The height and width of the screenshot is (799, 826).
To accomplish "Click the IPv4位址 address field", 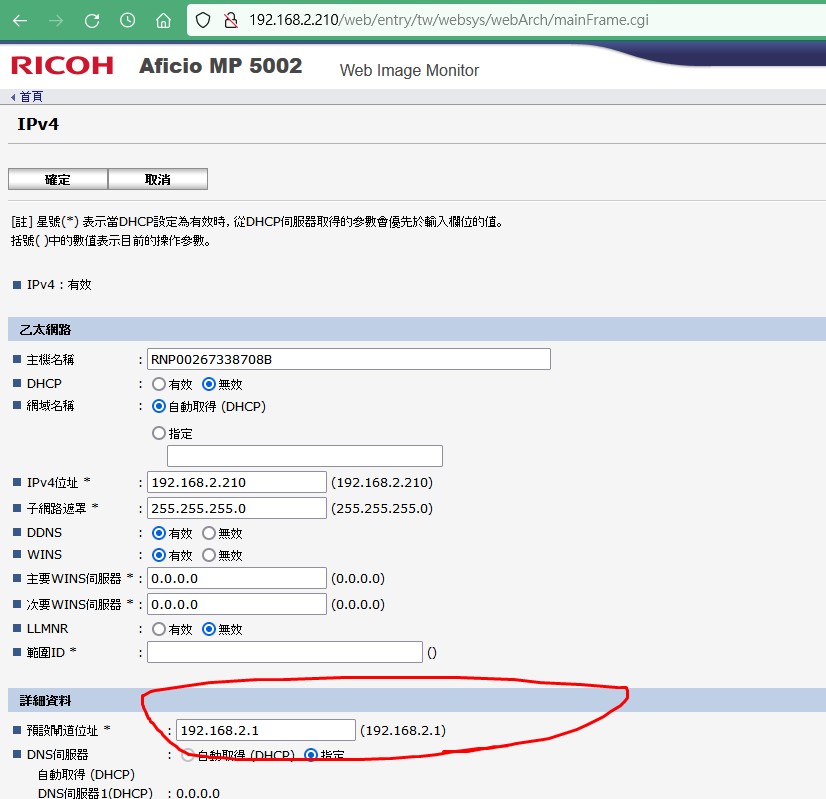I will click(237, 482).
